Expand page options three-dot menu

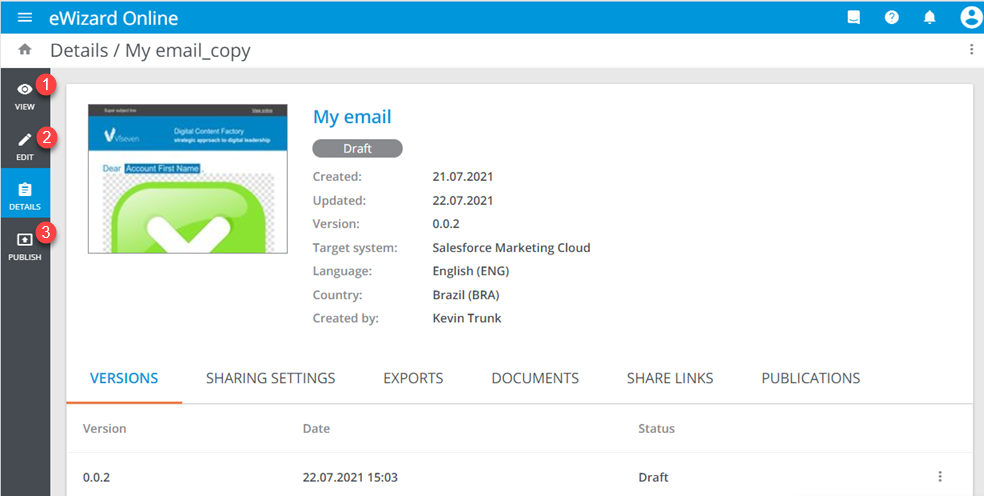pyautogui.click(x=971, y=50)
